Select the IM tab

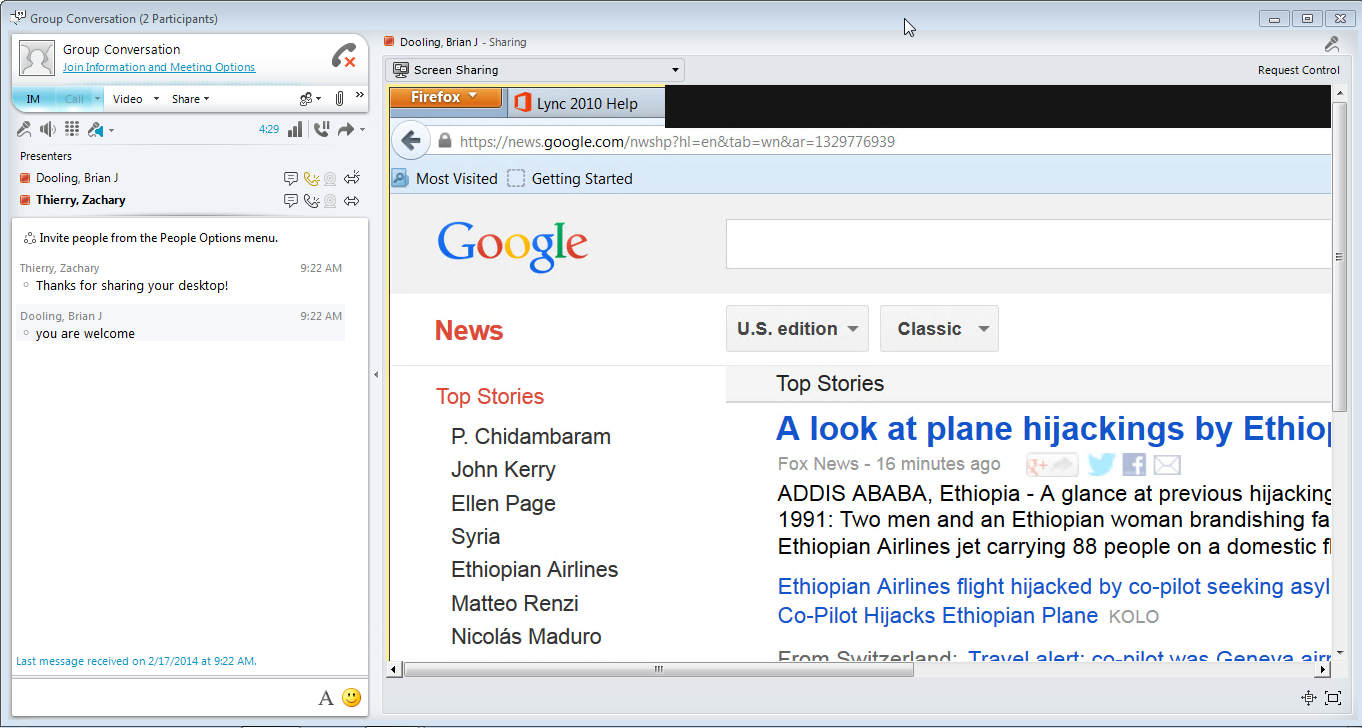[33, 99]
